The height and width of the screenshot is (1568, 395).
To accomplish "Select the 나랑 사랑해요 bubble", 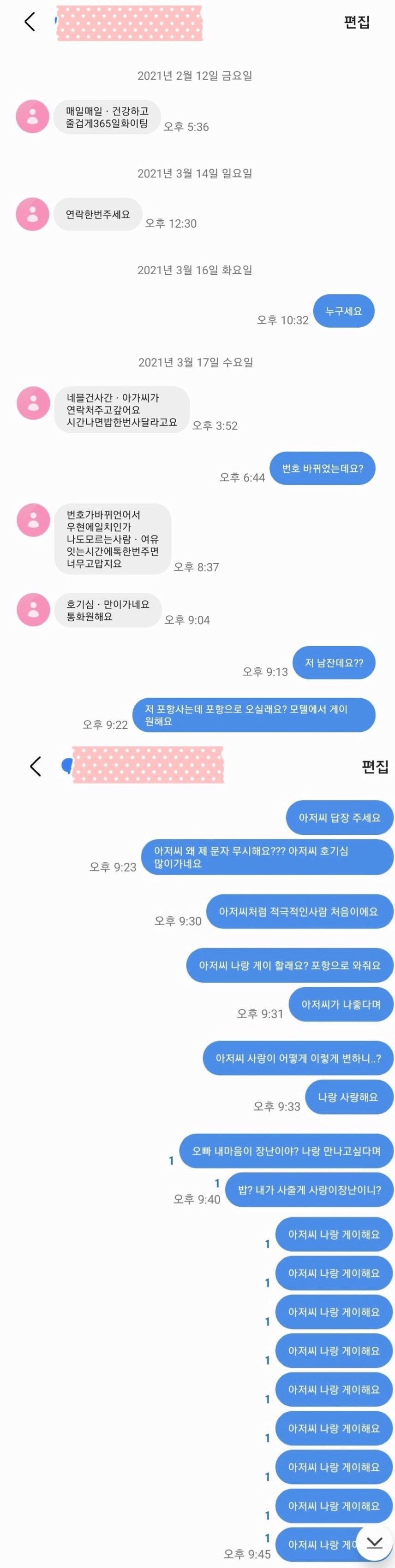I will [x=349, y=1097].
